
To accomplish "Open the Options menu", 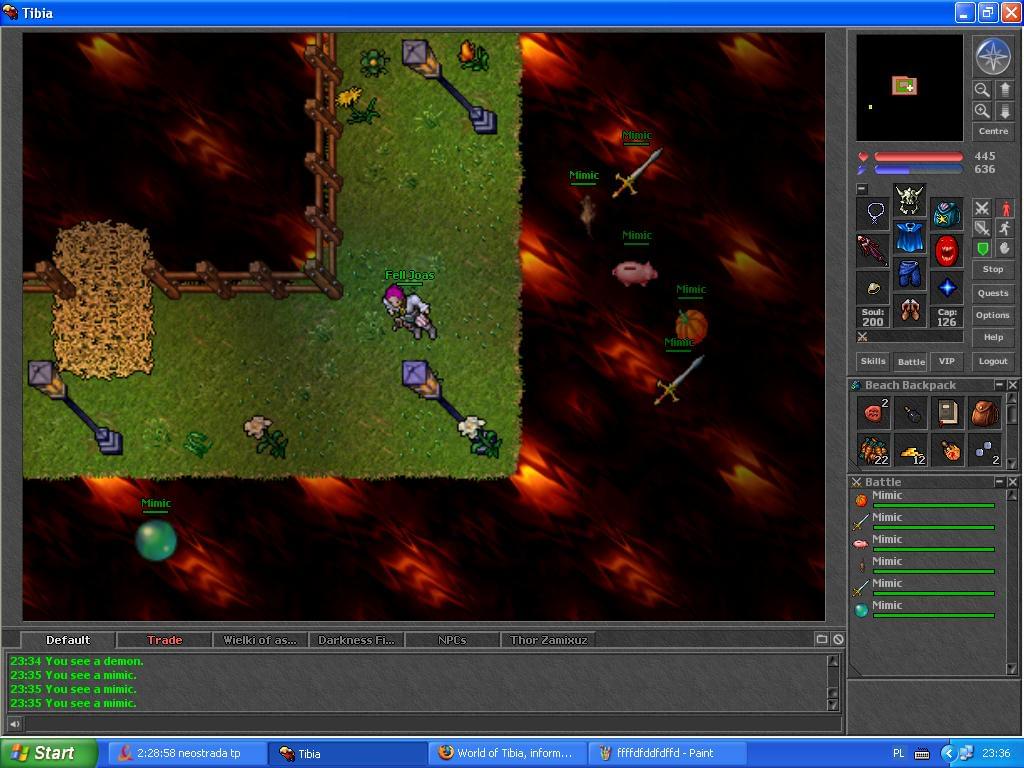I will 993,315.
